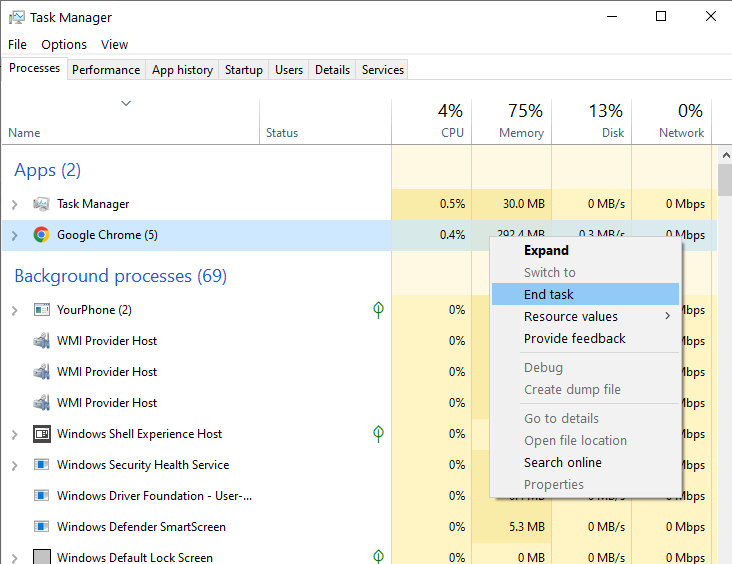This screenshot has height=564, width=732.
Task: Expand the Task Manager app row
Action: pyautogui.click(x=14, y=204)
